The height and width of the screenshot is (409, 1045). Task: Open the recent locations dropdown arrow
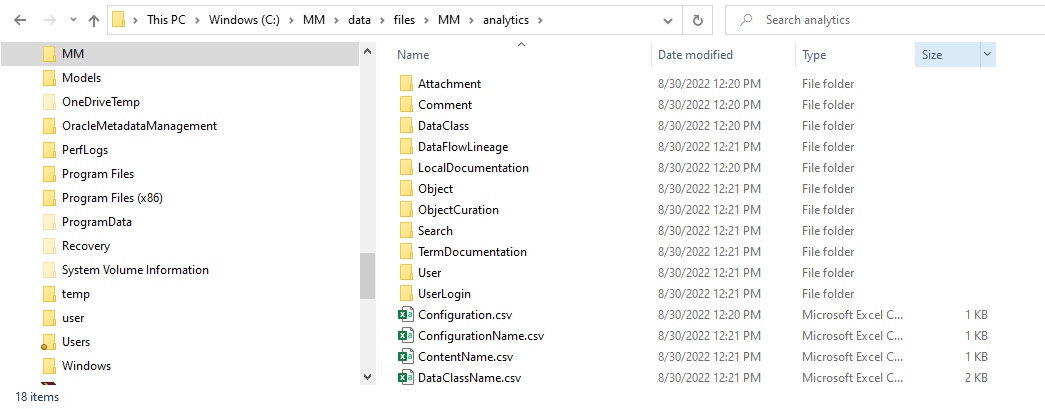71,20
